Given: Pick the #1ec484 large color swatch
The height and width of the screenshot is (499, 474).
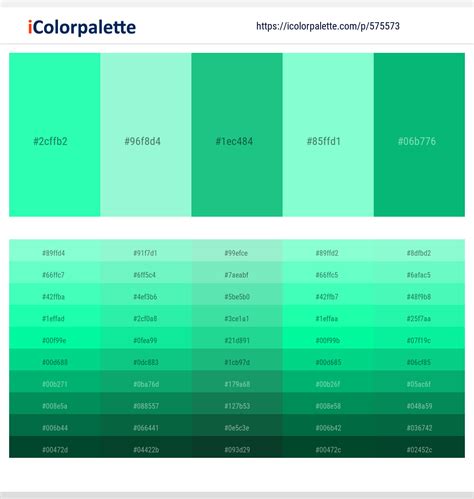Looking at the screenshot, I should tap(237, 135).
